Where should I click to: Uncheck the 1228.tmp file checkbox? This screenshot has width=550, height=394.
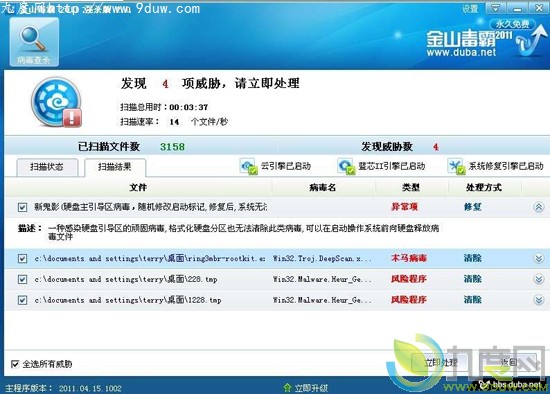pos(22,300)
